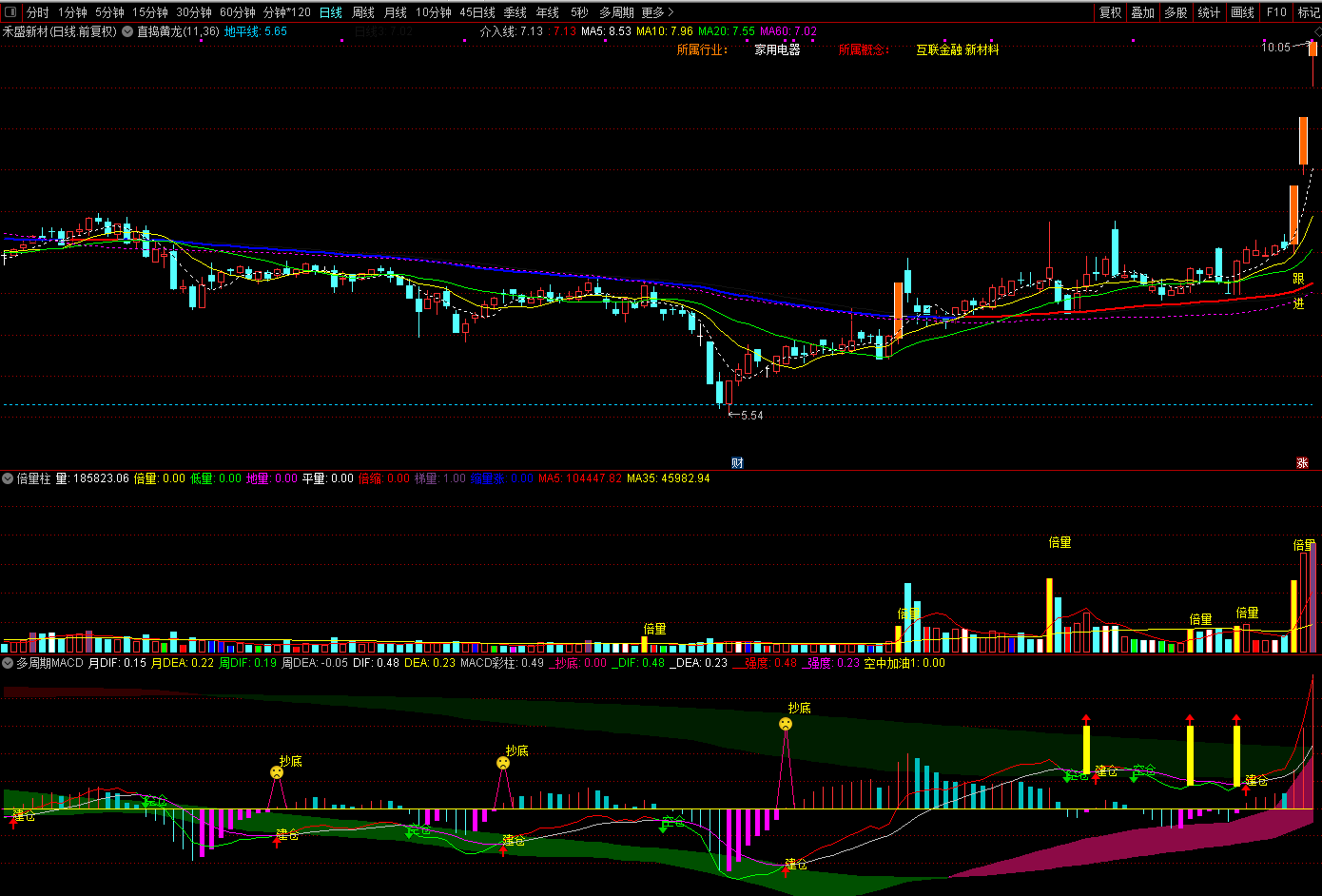The width and height of the screenshot is (1322, 896).
Task: Select the 15分钟 period tab
Action: (x=150, y=12)
